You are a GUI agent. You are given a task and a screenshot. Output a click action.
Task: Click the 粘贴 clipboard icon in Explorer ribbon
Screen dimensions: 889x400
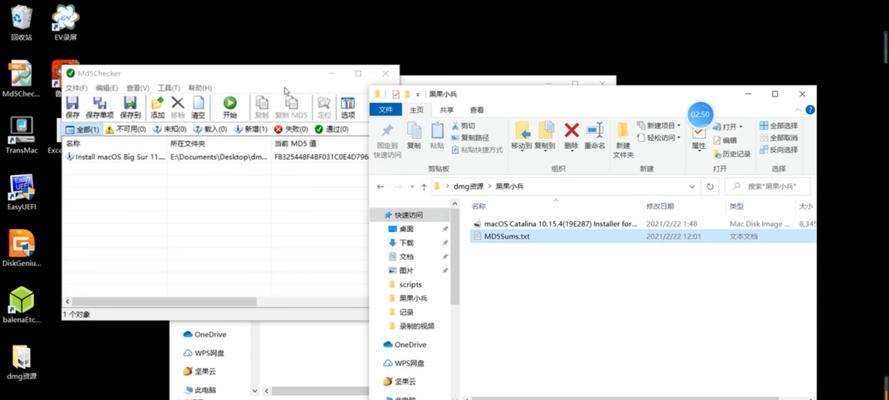(x=437, y=131)
